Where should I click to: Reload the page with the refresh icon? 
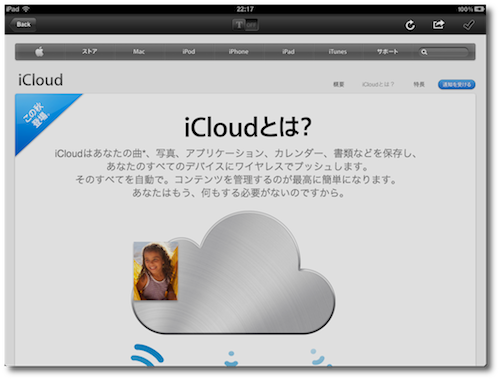[x=410, y=25]
